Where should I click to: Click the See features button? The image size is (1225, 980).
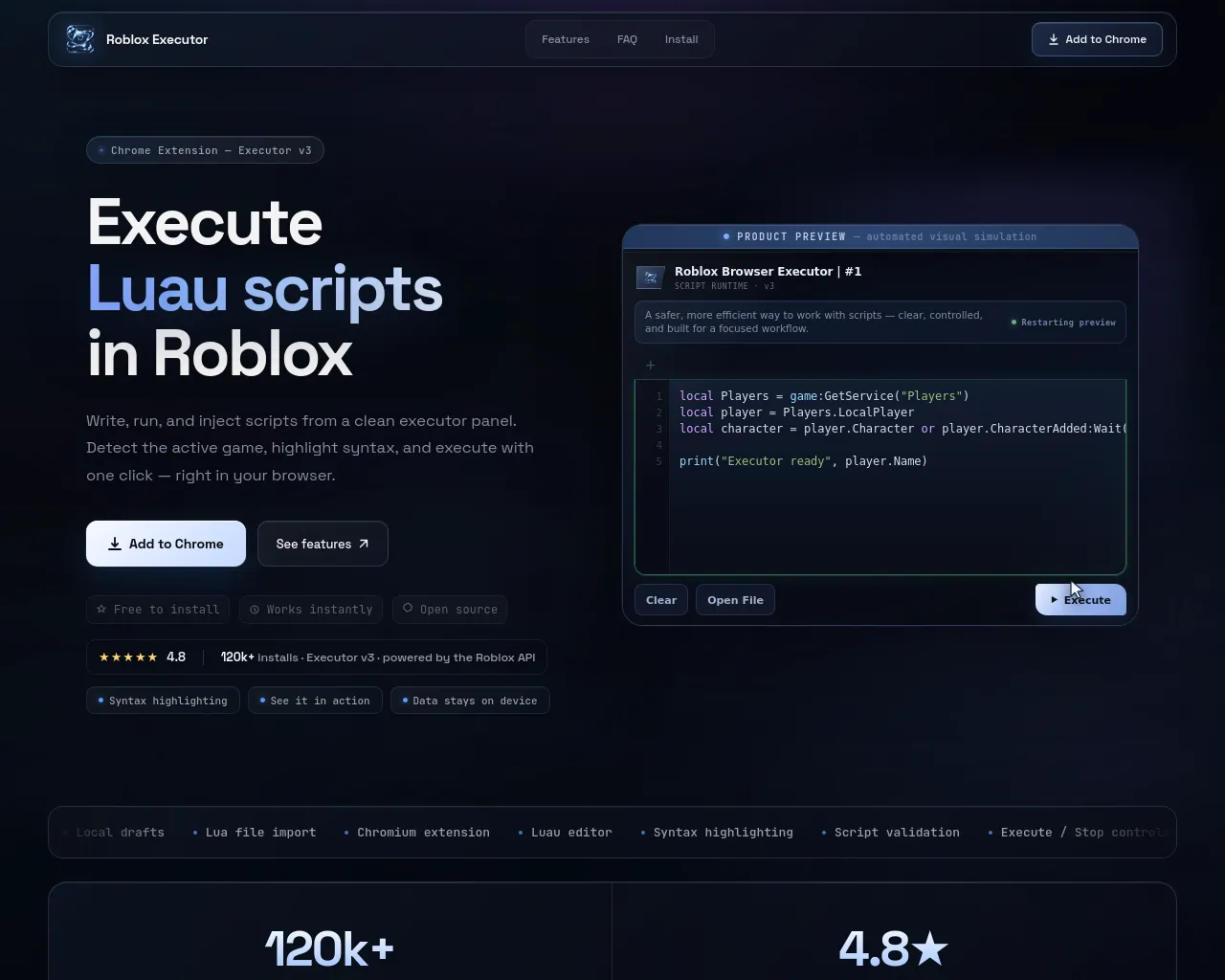323,544
